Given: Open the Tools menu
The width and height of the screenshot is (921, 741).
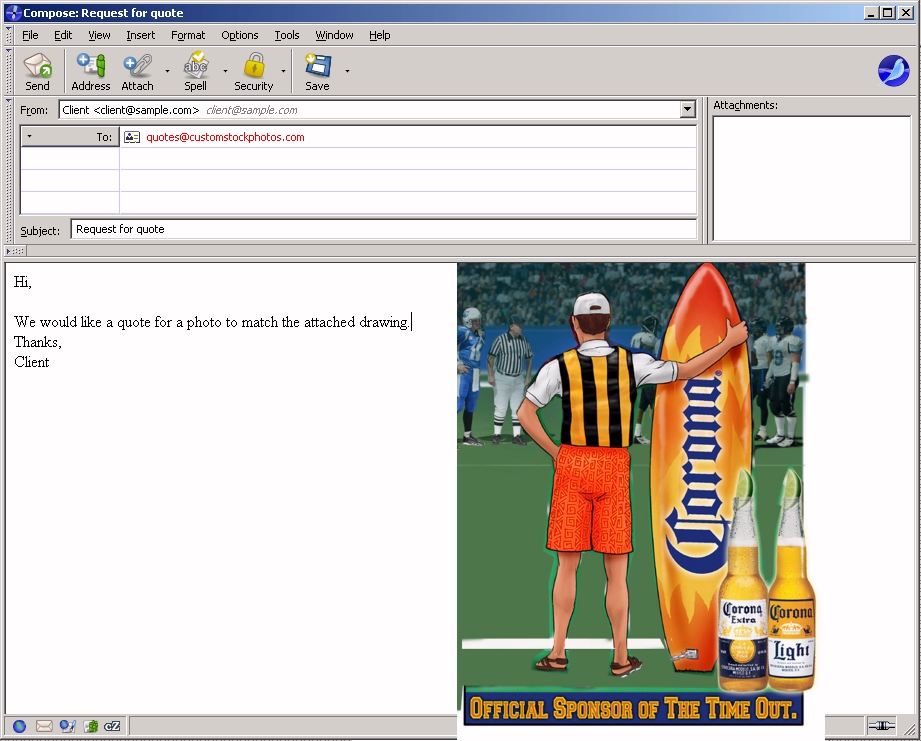Looking at the screenshot, I should coord(287,35).
